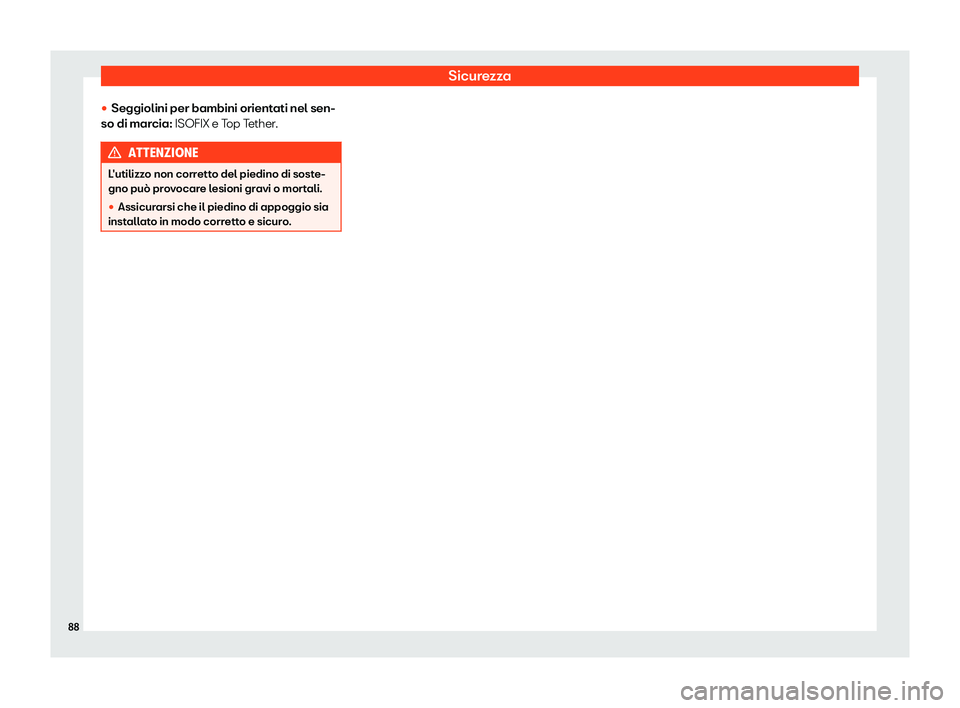Click 'gno può provocare lesioni gravi o mortali.'
This screenshot has width=960, height=708.
(x=216, y=189)
